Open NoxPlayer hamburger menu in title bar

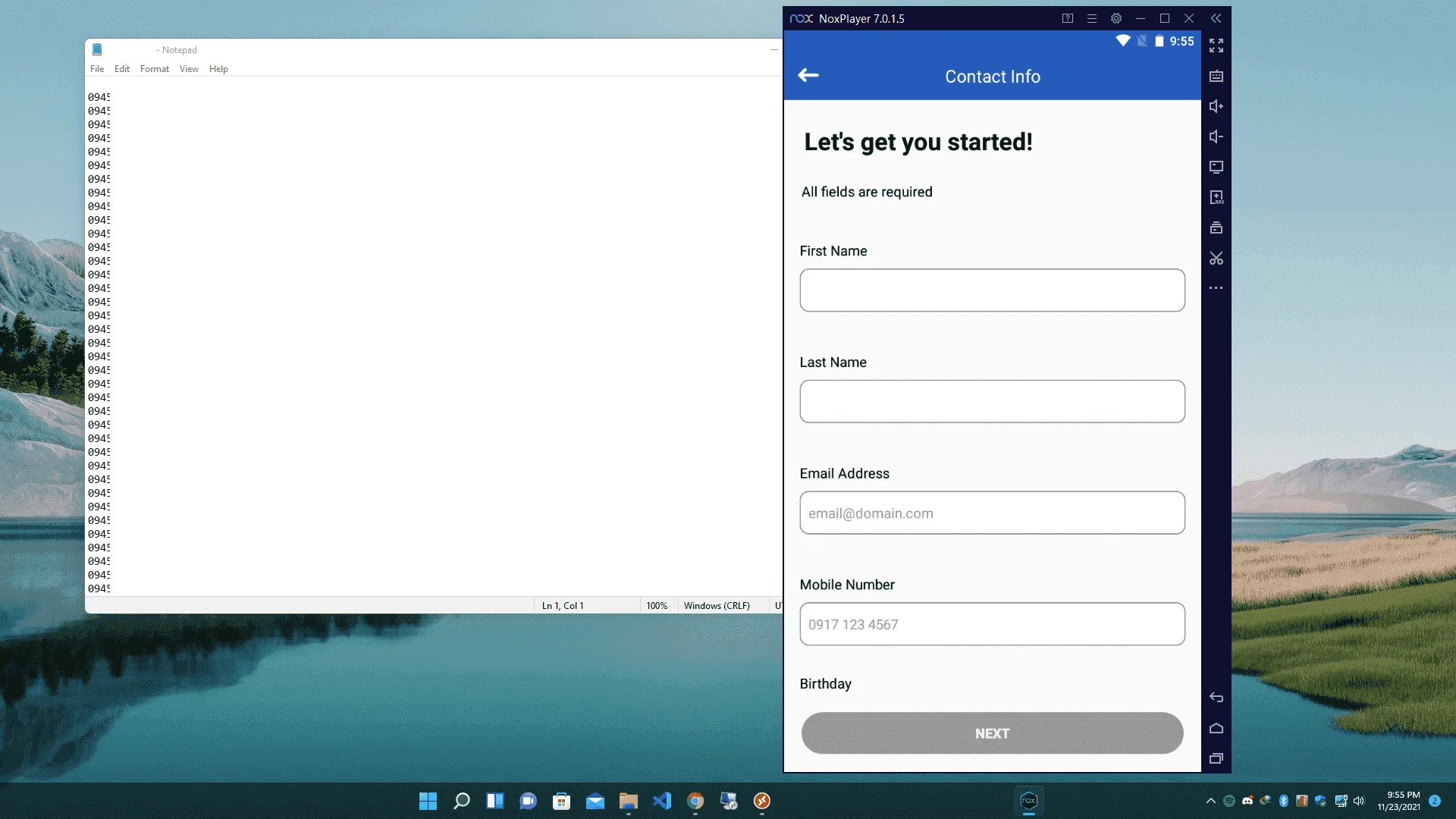[x=1092, y=18]
